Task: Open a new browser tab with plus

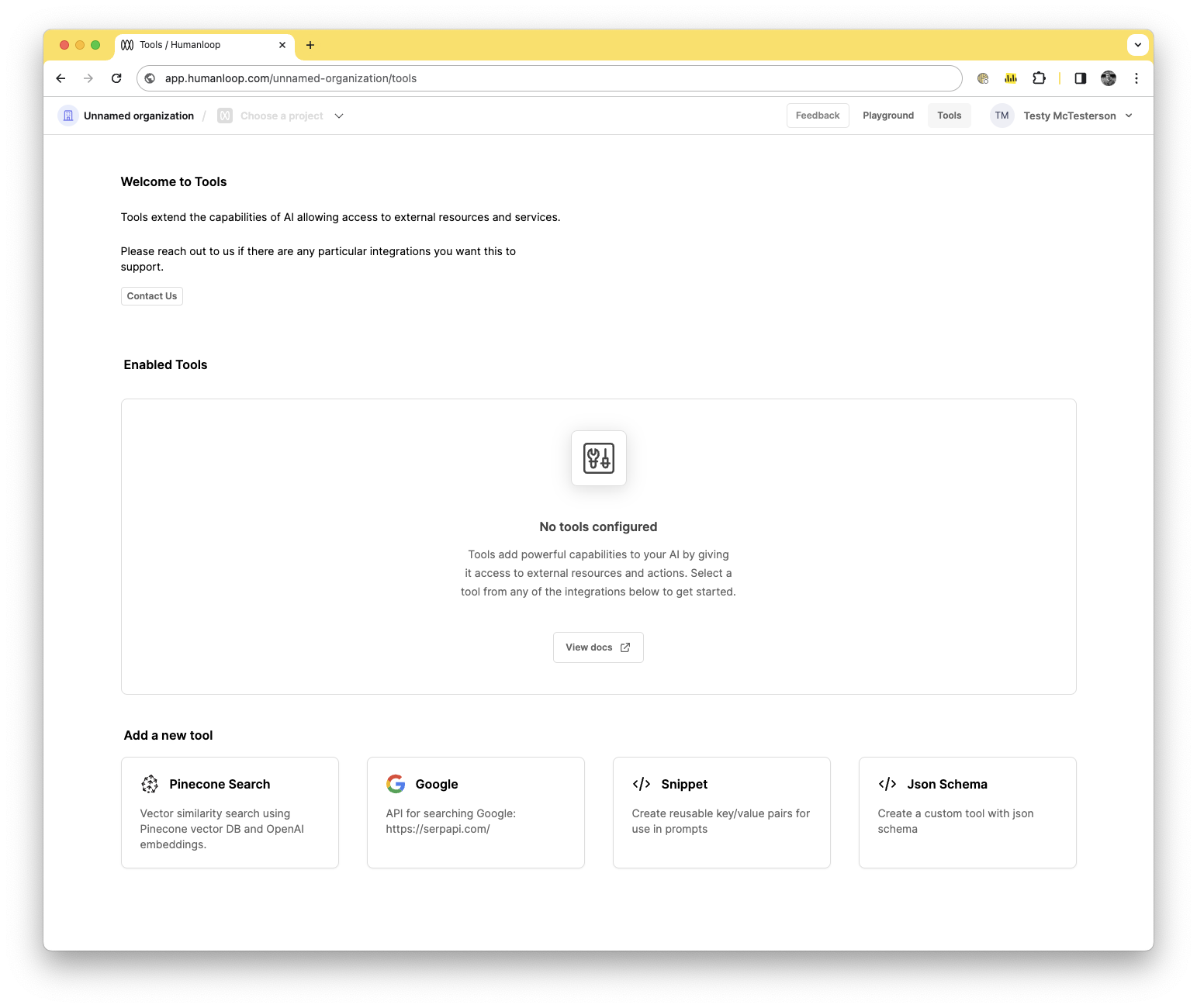Action: point(310,45)
